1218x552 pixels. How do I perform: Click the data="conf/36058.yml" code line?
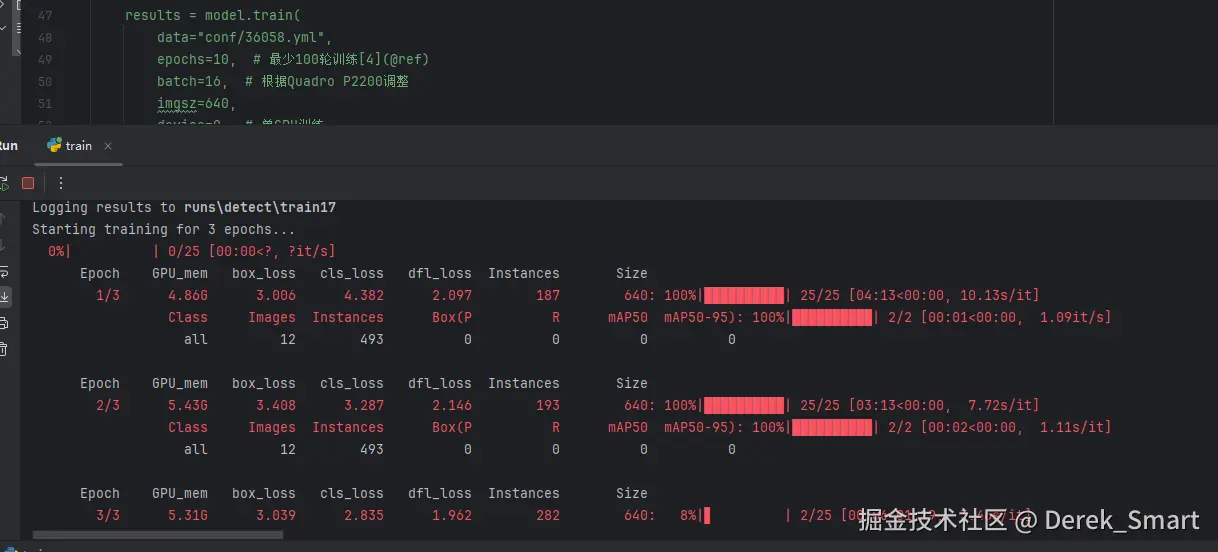pos(244,38)
